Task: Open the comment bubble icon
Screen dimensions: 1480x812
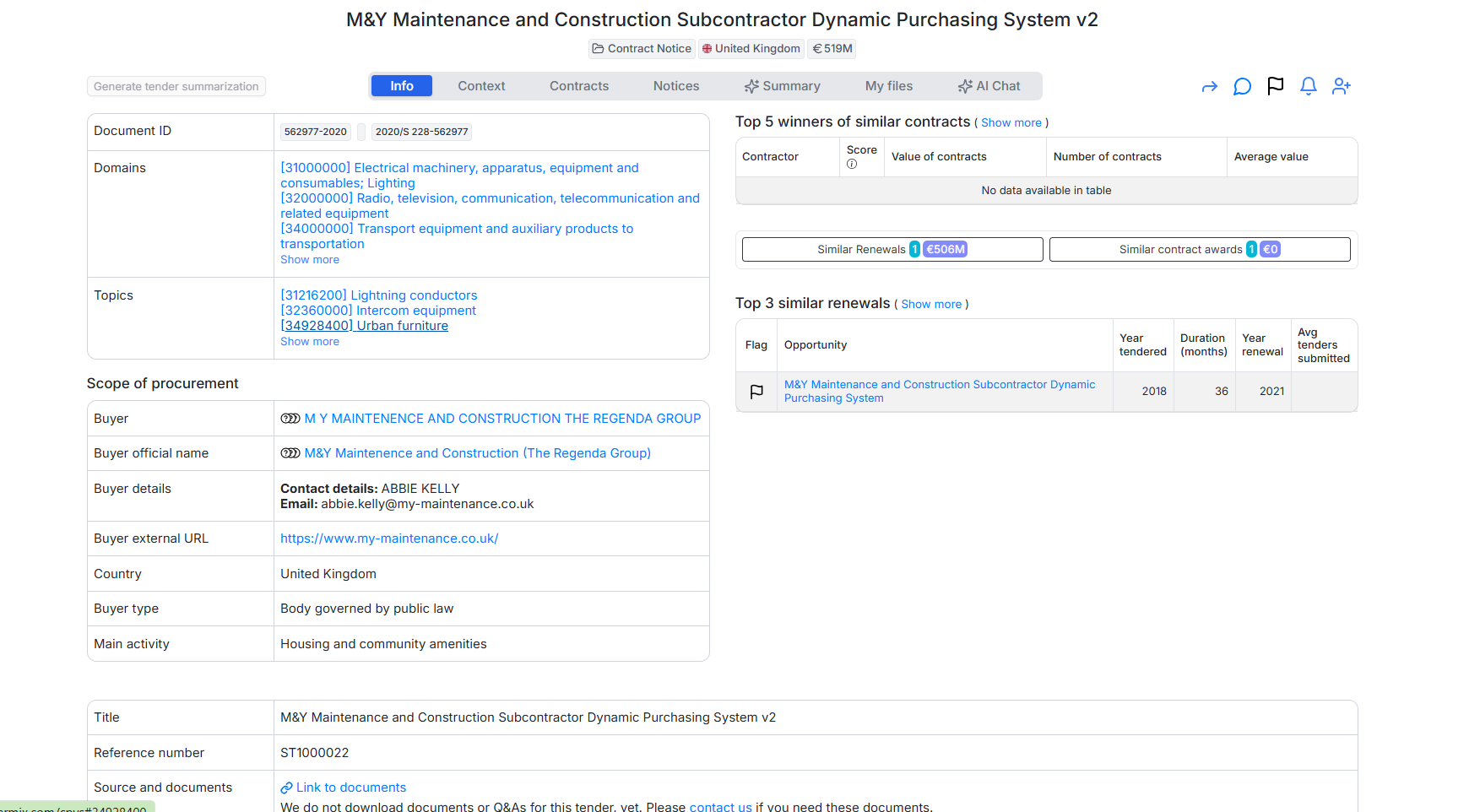Action: pos(1242,86)
